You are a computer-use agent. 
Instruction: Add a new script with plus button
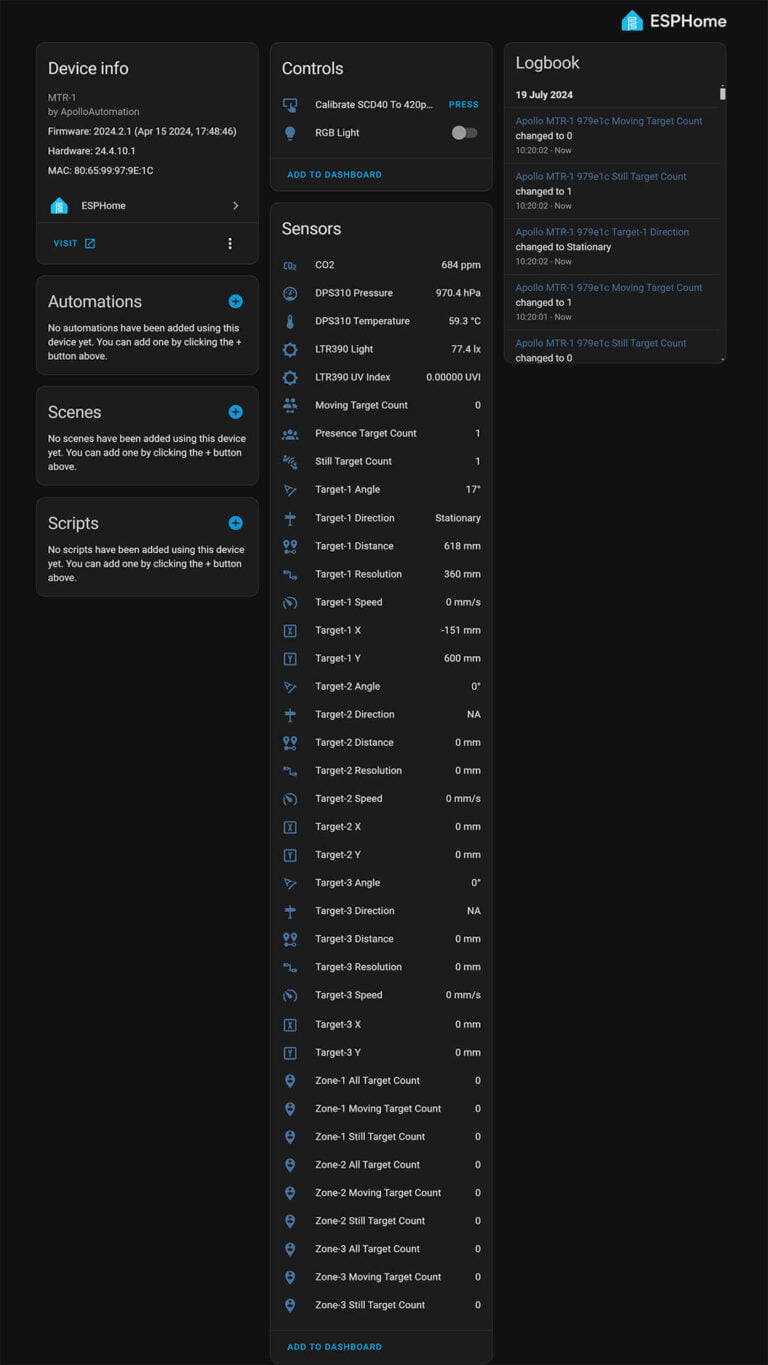[235, 523]
